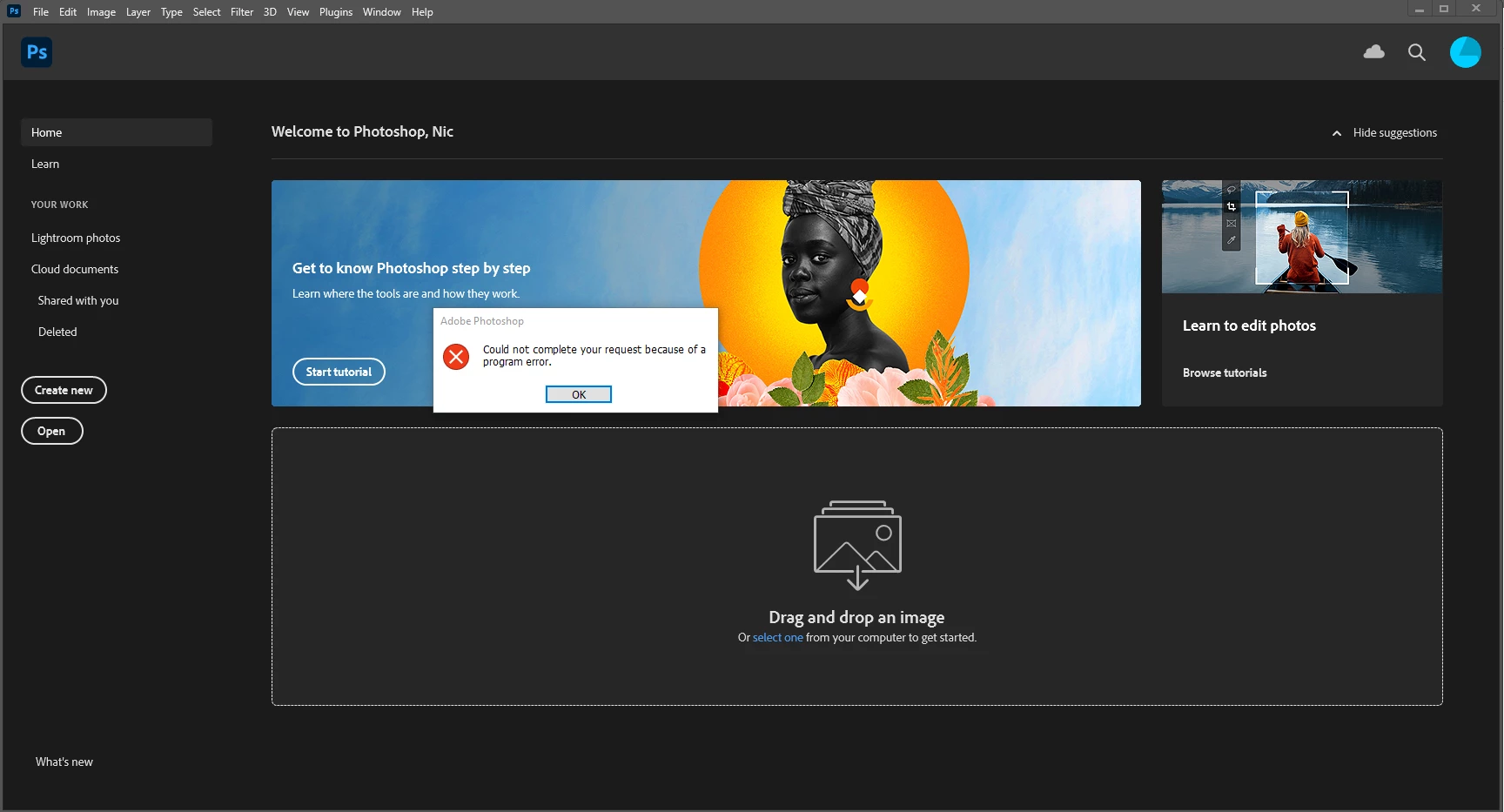Image resolution: width=1504 pixels, height=812 pixels.
Task: Maximize the Photoshop window
Action: tap(1444, 10)
